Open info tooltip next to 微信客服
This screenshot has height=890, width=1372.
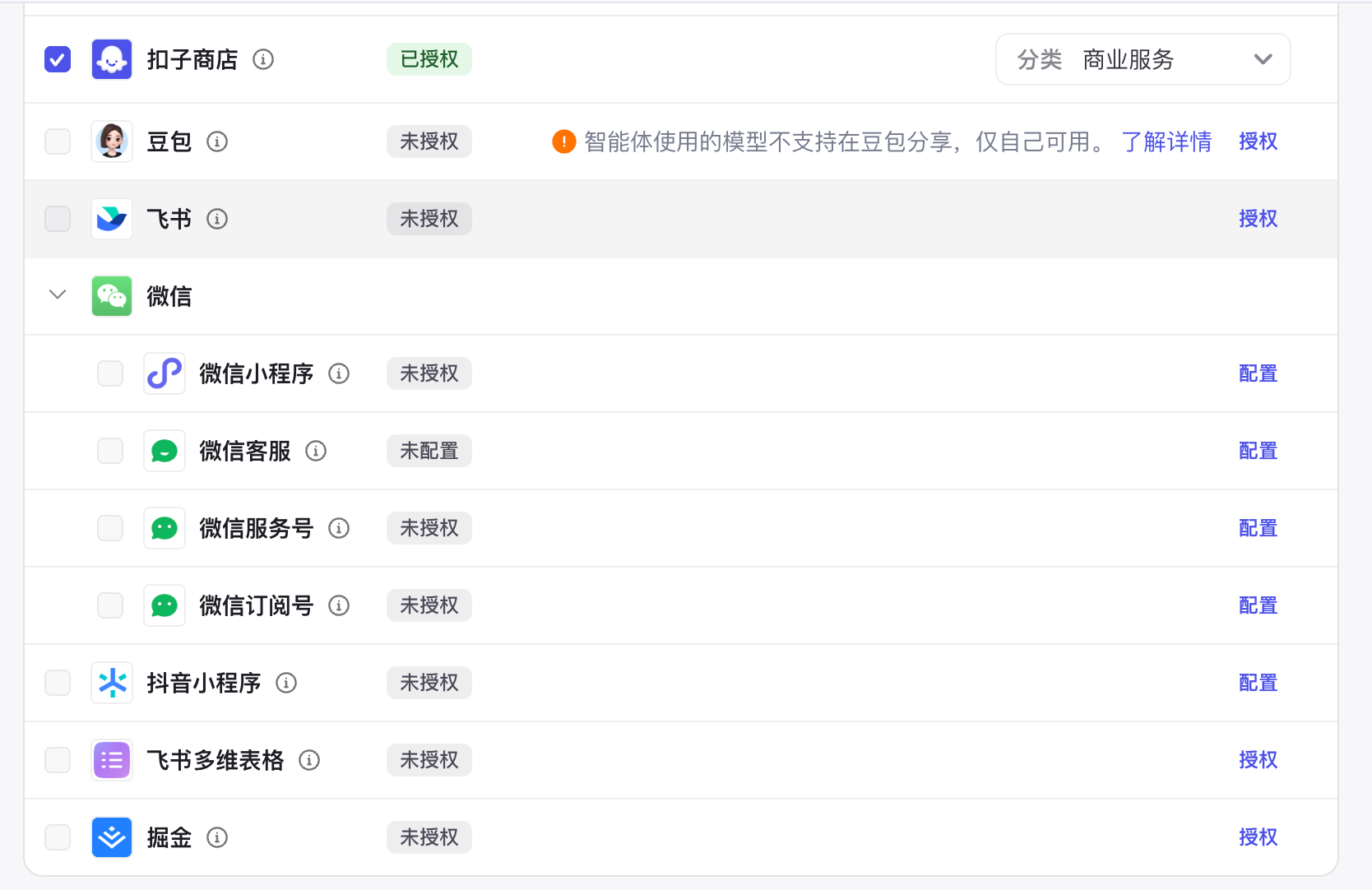tap(316, 451)
